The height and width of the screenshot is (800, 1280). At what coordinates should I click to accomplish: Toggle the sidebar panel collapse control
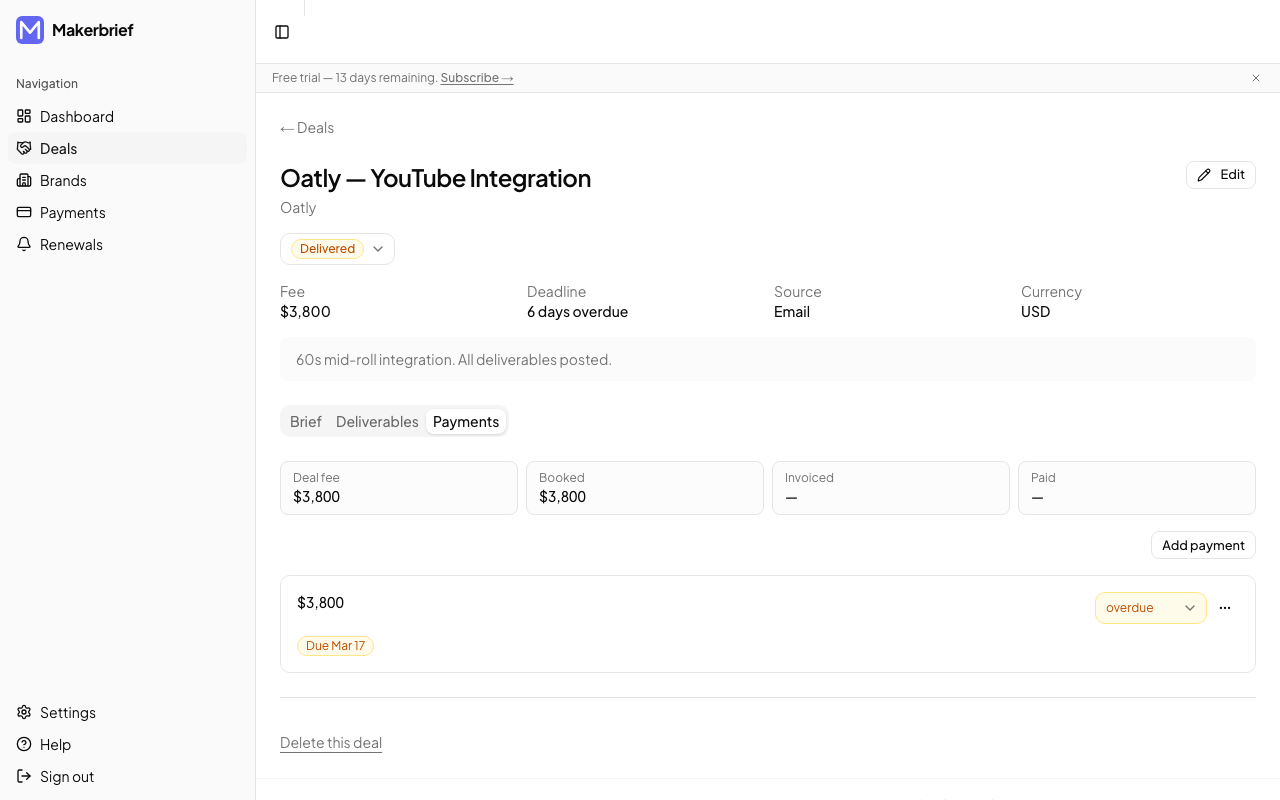point(282,31)
